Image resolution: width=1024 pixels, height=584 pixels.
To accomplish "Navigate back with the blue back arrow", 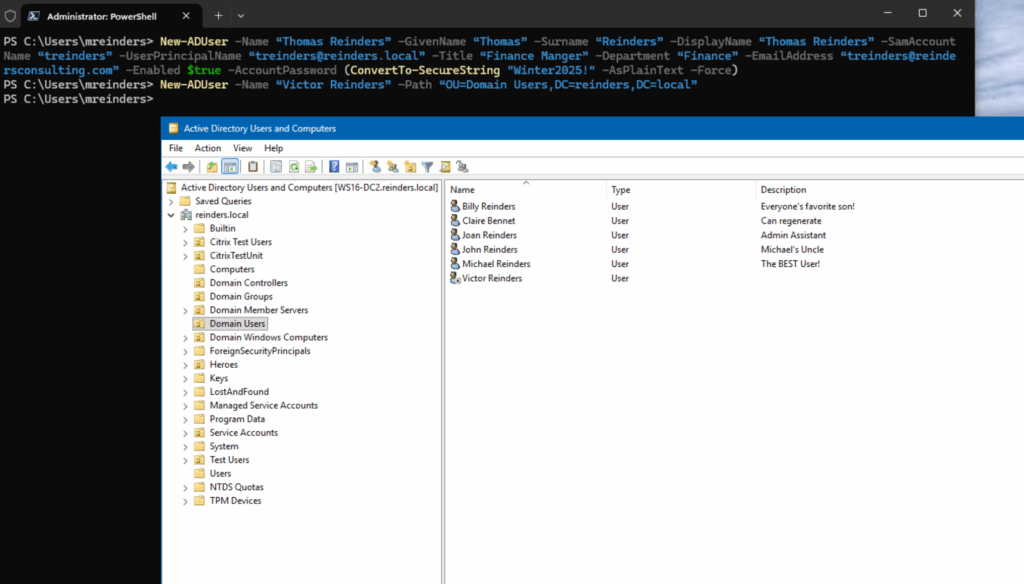I will (x=172, y=166).
